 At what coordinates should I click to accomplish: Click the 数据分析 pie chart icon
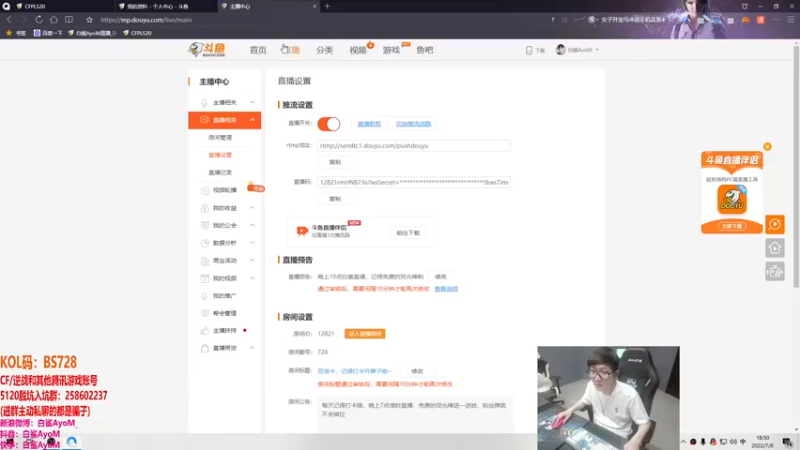205,243
